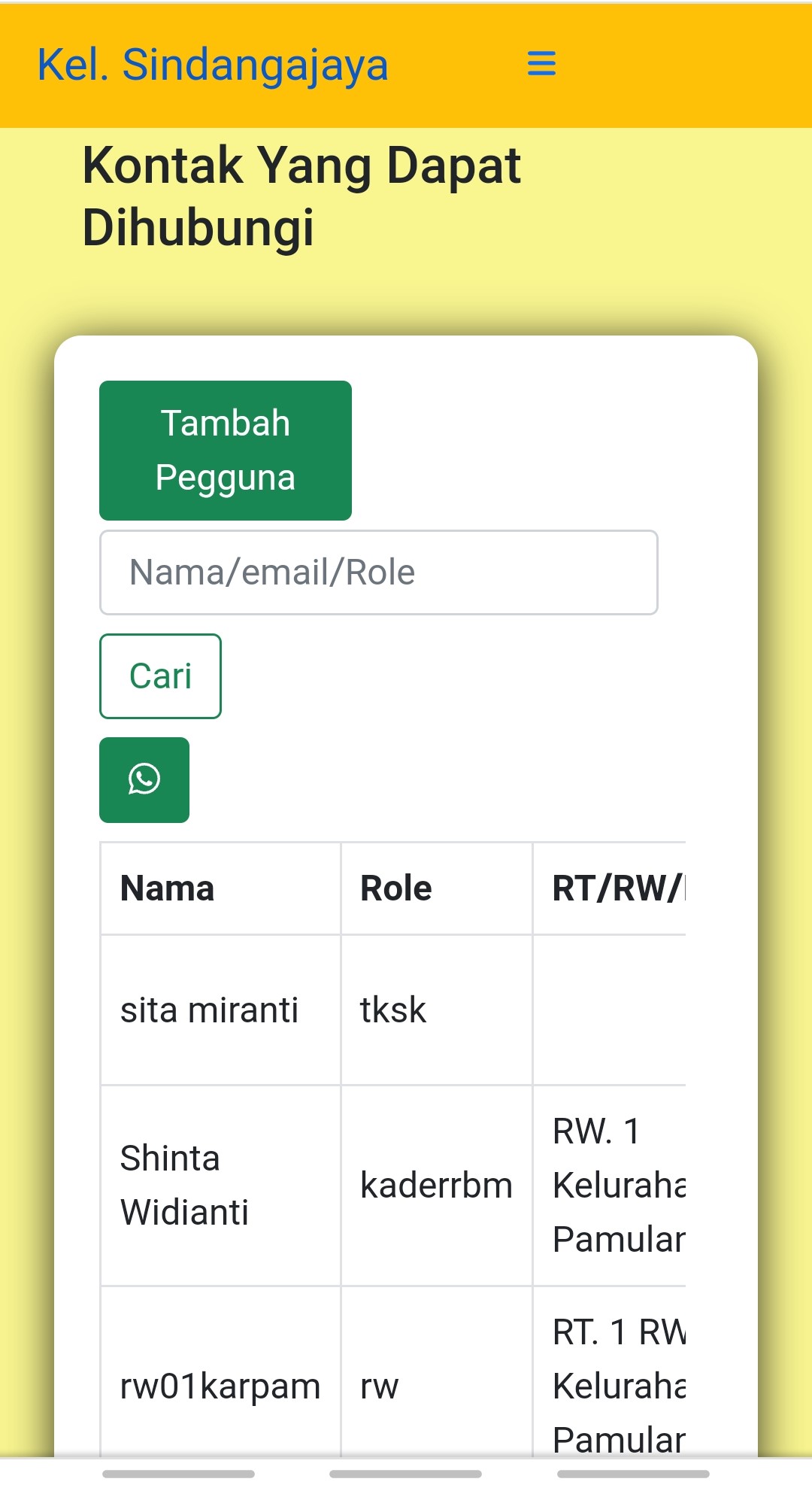This screenshot has width=812, height=1491.
Task: Click the Kontak Yang Dapat Dihubungi heading
Action: [x=301, y=196]
